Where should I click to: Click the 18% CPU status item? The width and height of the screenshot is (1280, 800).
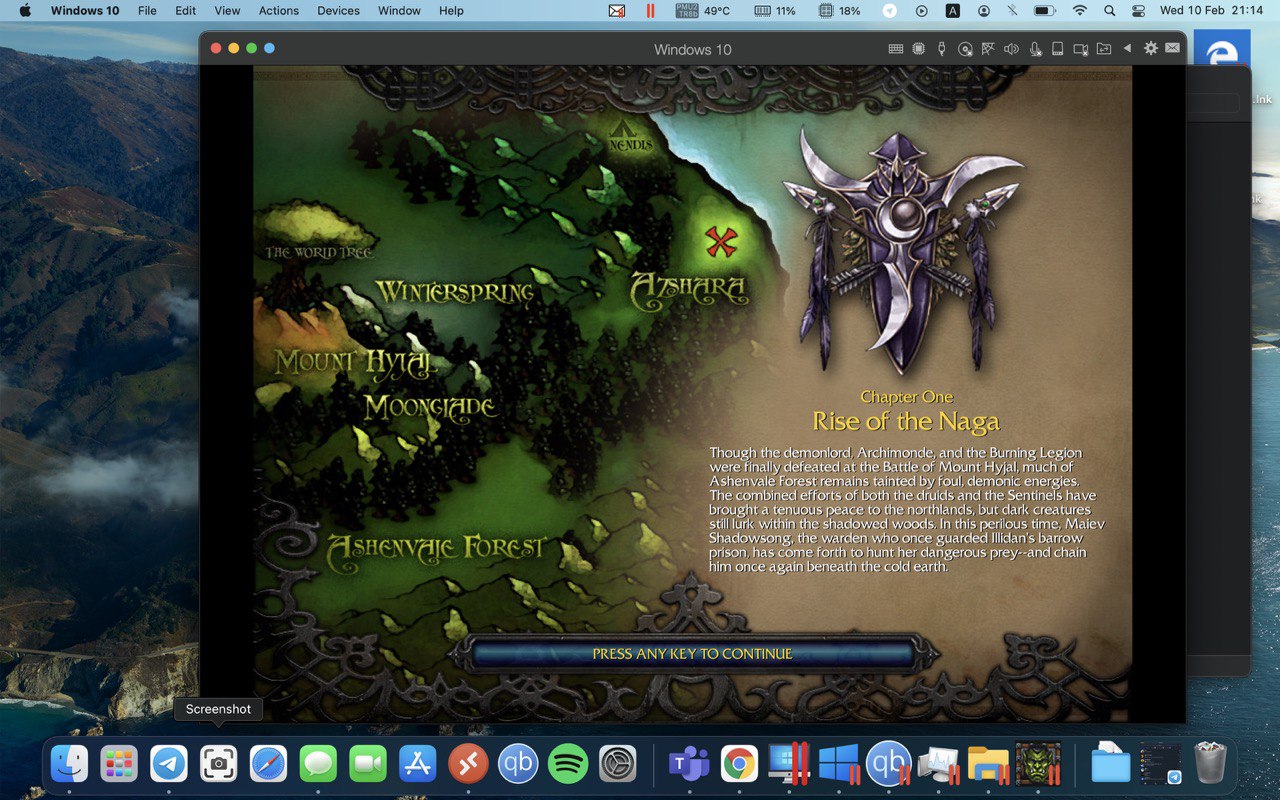click(x=840, y=11)
